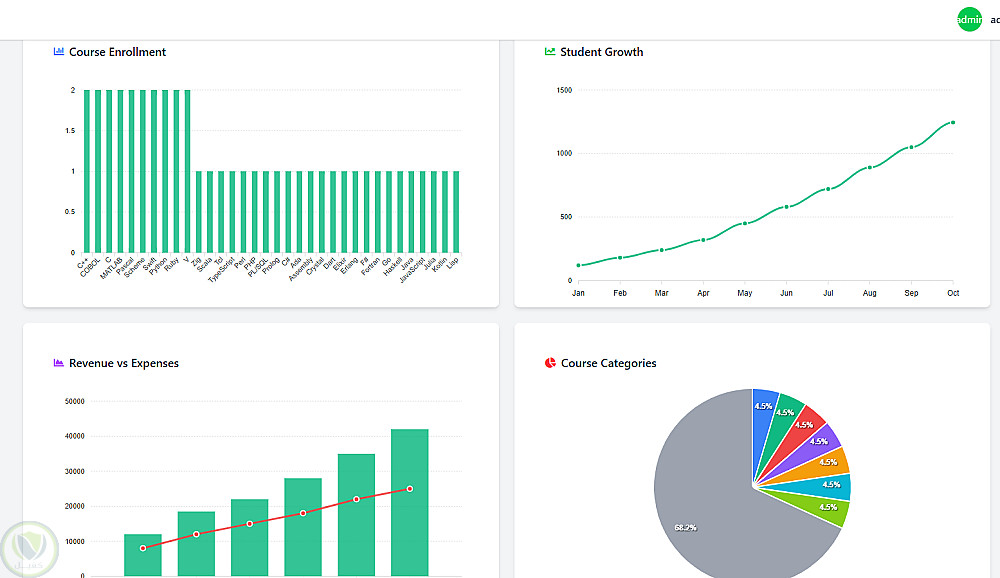This screenshot has height=578, width=1000.
Task: Click the Revenue vs Expenses area chart icon
Action: click(59, 362)
